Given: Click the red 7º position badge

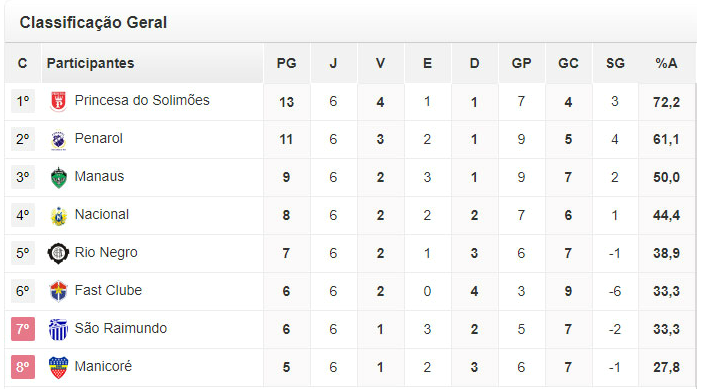Looking at the screenshot, I should [x=23, y=329].
